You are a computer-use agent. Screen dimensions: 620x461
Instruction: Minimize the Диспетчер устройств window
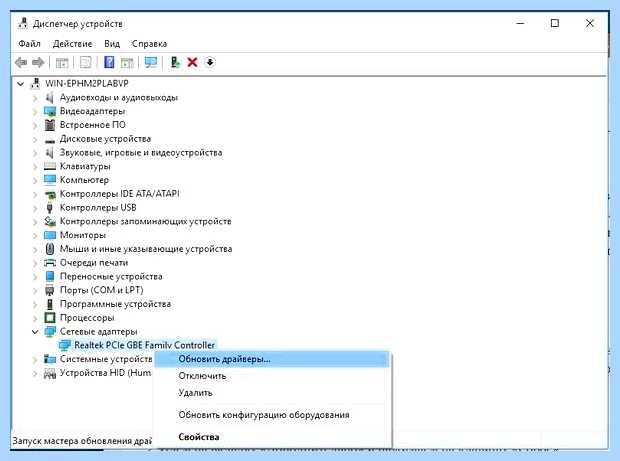pos(520,23)
